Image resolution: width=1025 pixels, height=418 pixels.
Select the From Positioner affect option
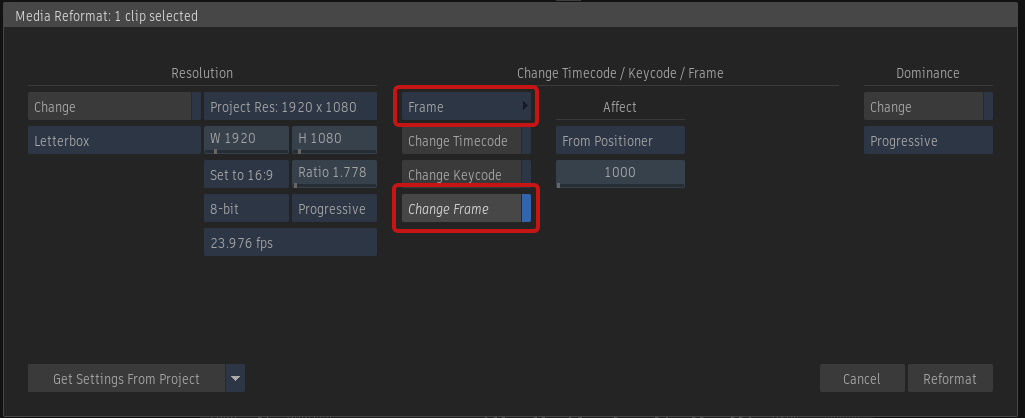click(x=620, y=141)
